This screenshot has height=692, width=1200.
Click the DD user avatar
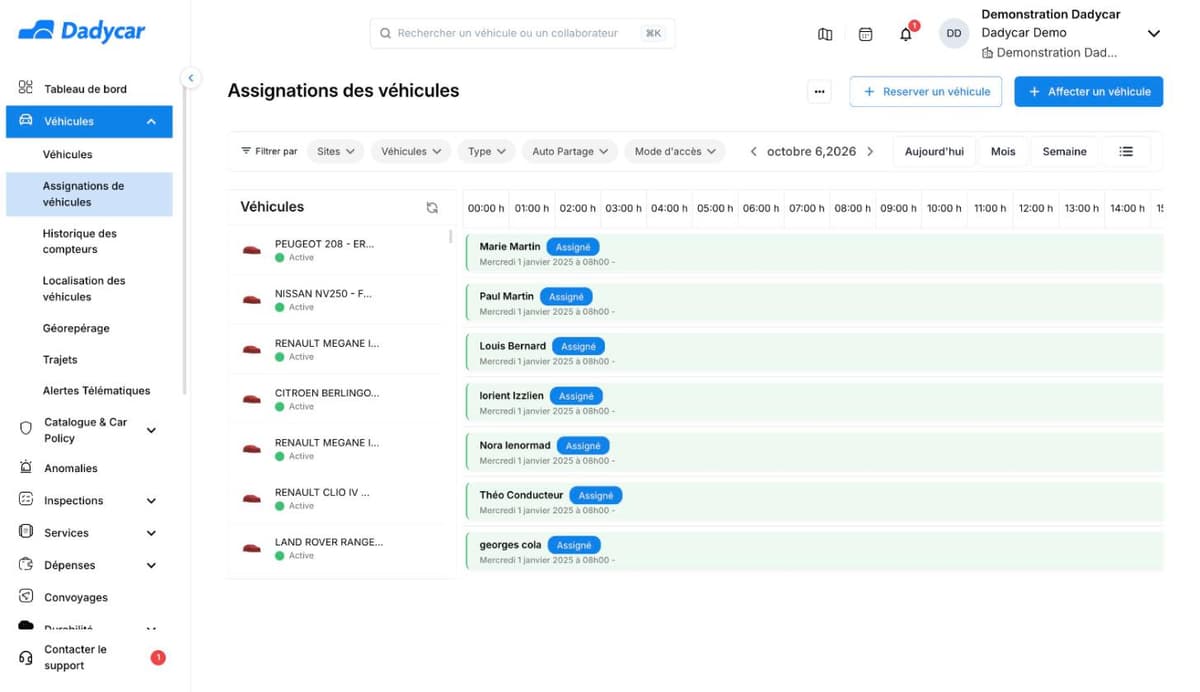pyautogui.click(x=954, y=33)
